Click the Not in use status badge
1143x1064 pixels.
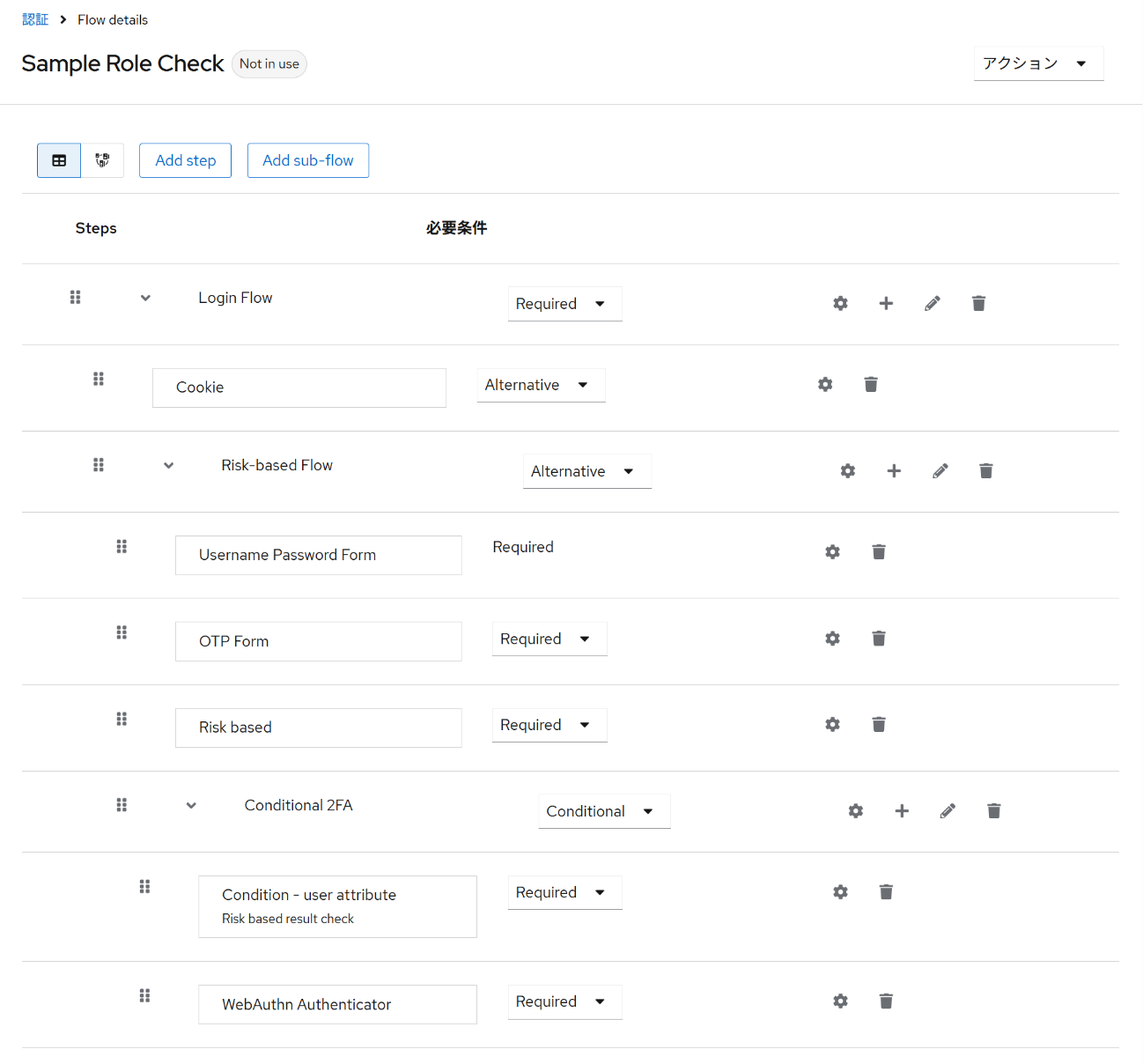pos(269,63)
